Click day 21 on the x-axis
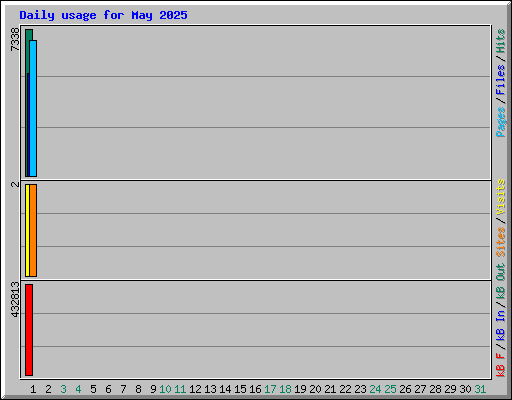This screenshot has height=400, width=512. point(330,389)
